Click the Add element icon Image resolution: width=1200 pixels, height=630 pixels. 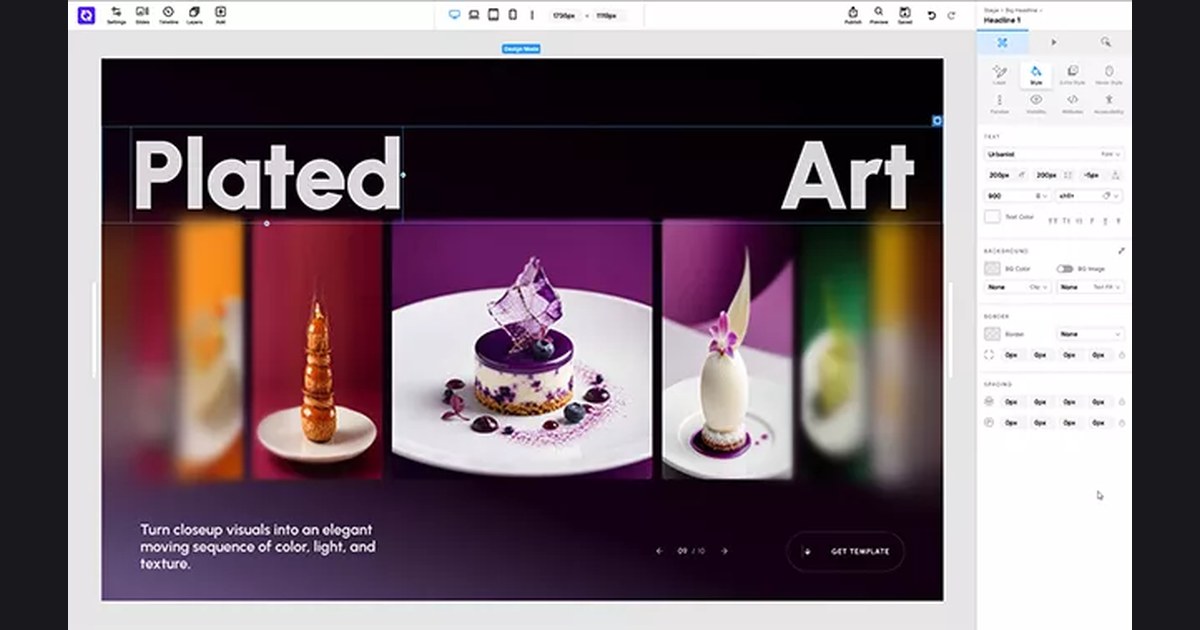click(x=220, y=15)
